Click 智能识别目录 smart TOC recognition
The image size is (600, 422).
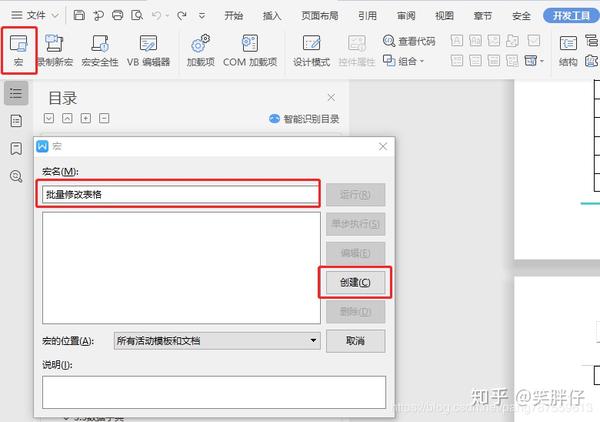point(304,119)
